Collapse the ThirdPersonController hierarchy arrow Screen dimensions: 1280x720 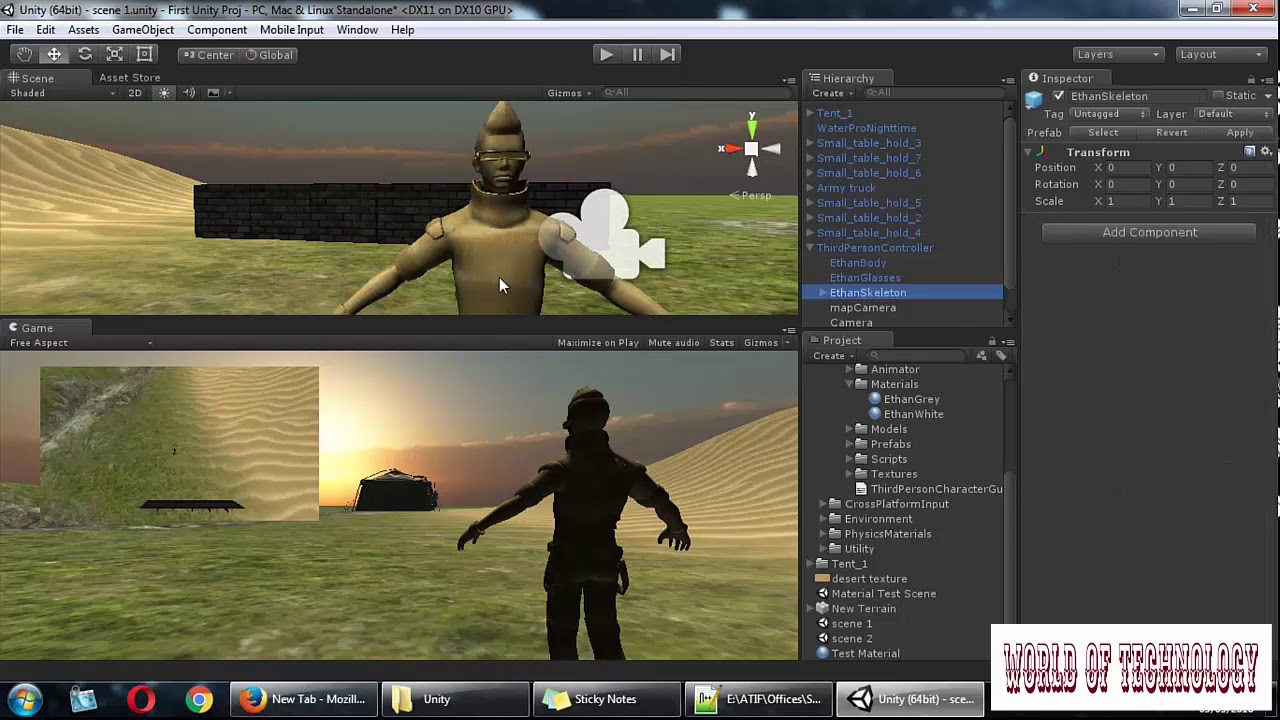810,248
